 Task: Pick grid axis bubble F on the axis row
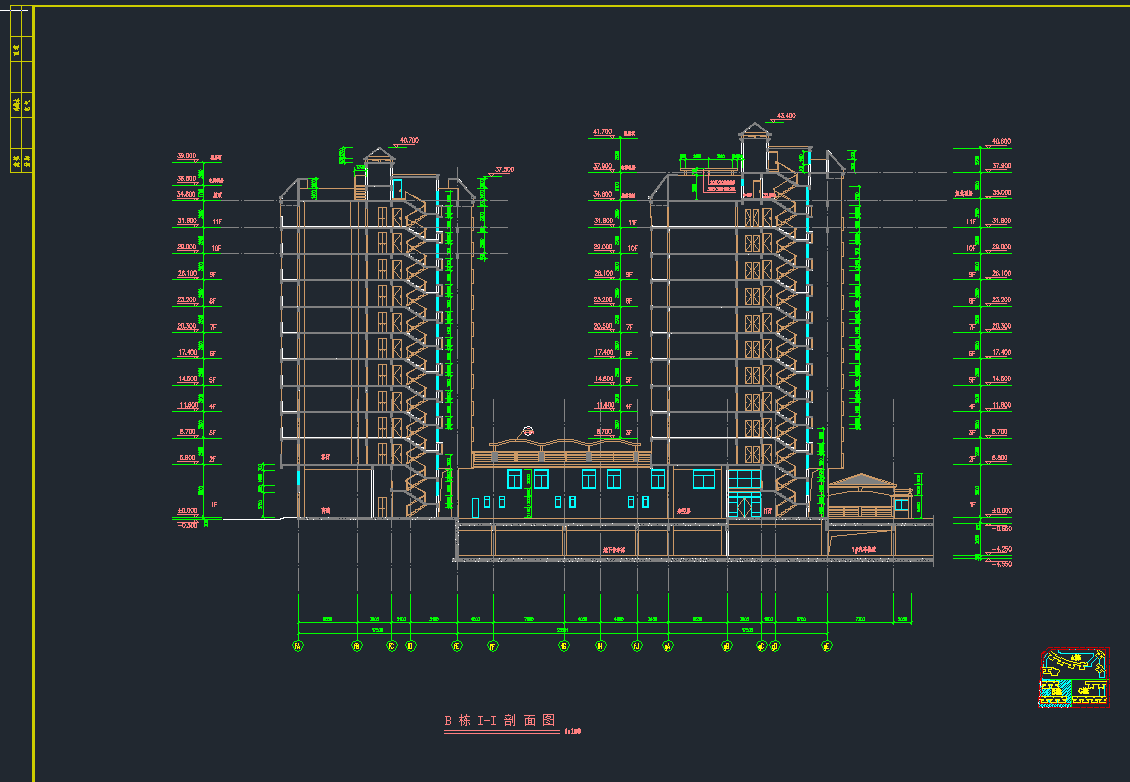[x=492, y=646]
